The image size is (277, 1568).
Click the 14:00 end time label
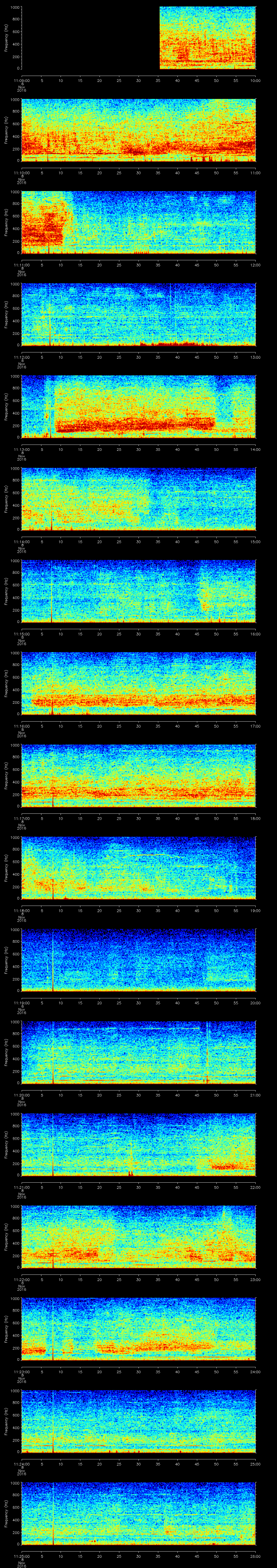[x=255, y=449]
